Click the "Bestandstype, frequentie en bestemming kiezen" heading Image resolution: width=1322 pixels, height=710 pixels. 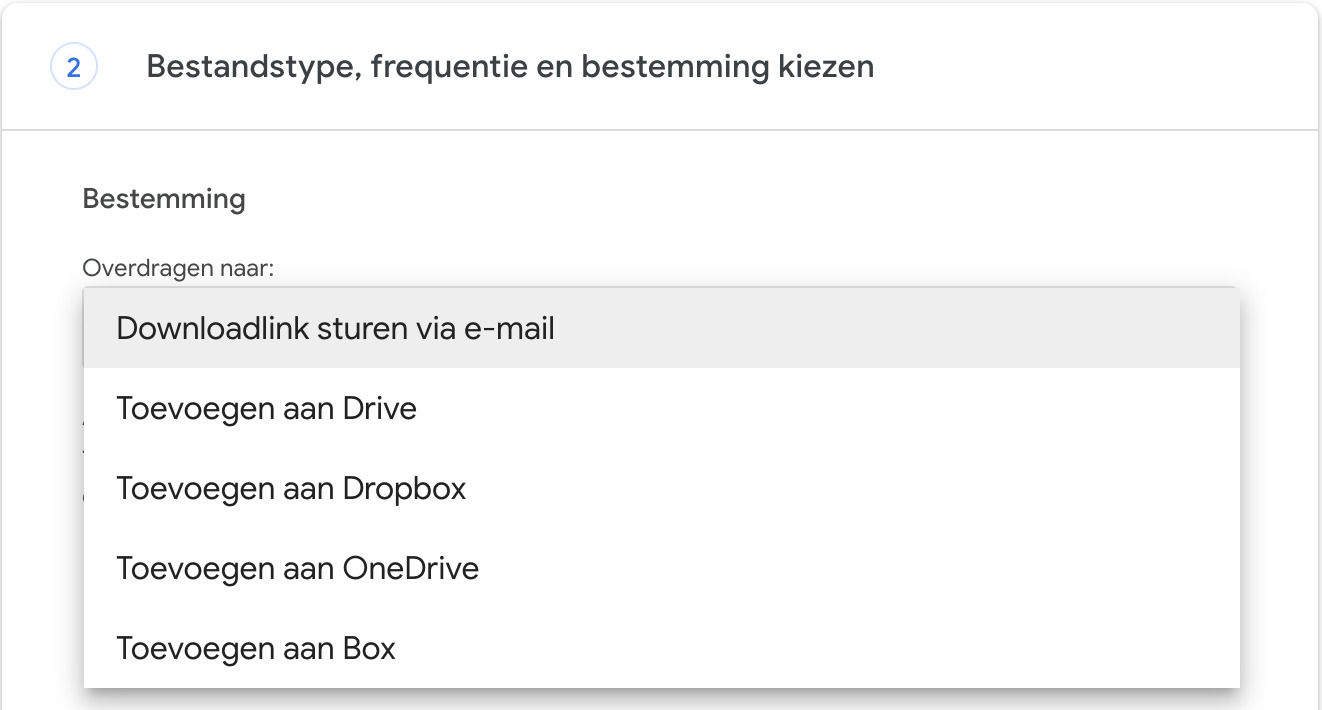point(510,67)
